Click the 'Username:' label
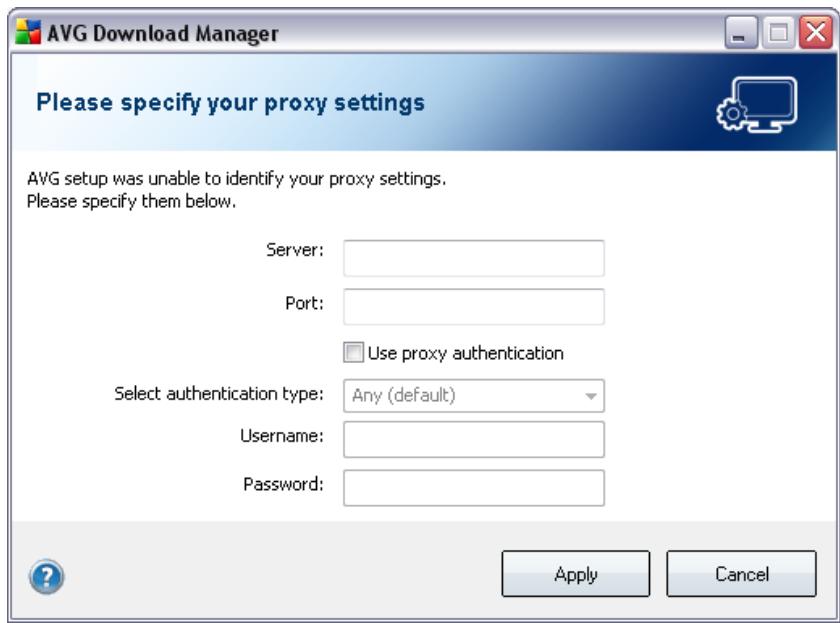This screenshot has width=840, height=623. (282, 436)
